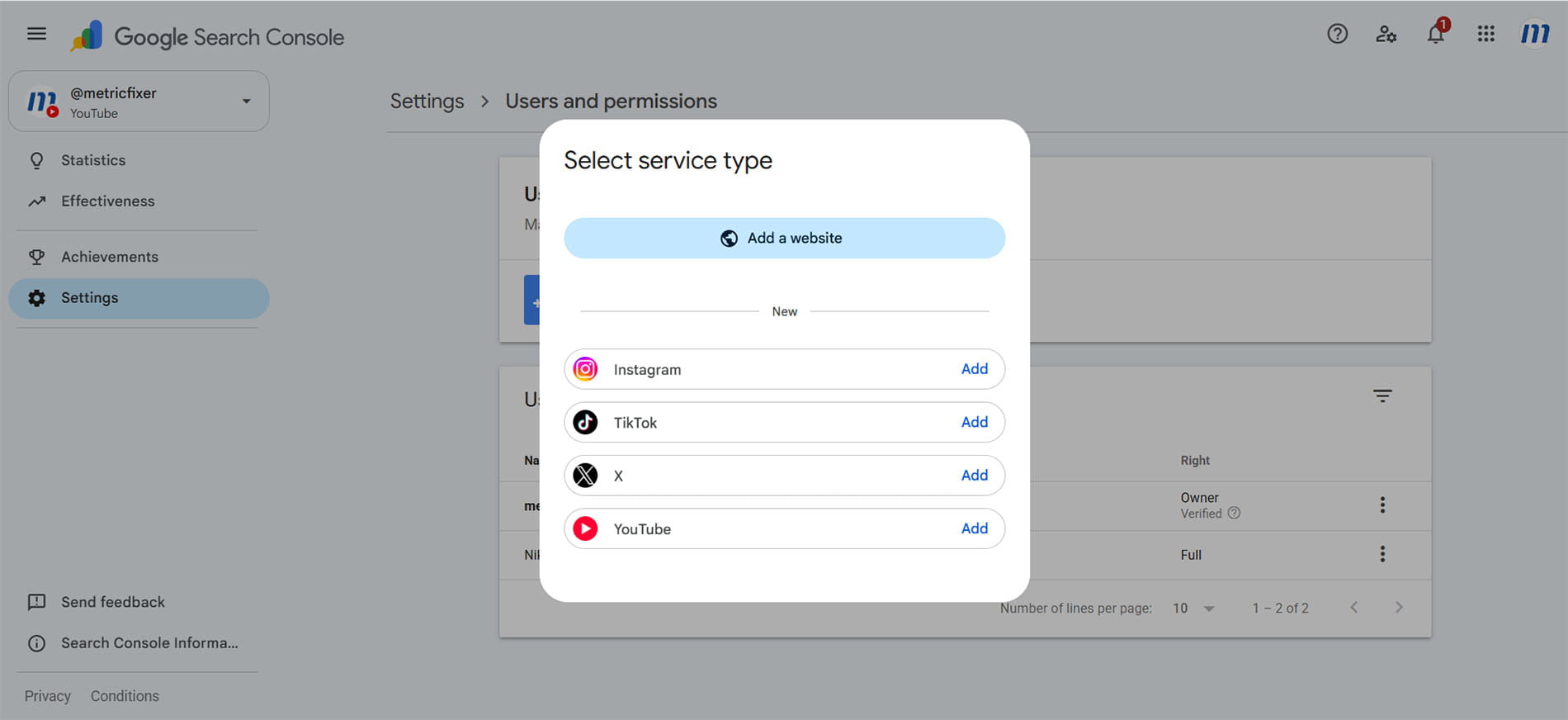Go to Effectiveness in sidebar
This screenshot has width=1568, height=720.
pyautogui.click(x=107, y=201)
